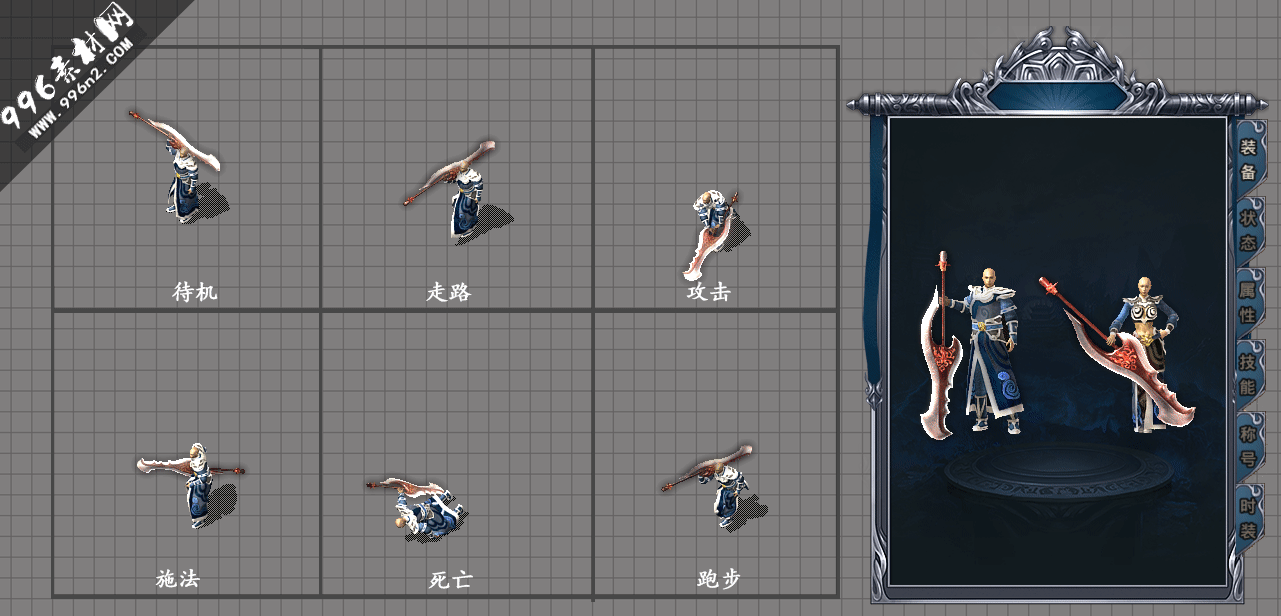Image resolution: width=1281 pixels, height=616 pixels.
Task: Click the 待机 label text
Action: [195, 292]
